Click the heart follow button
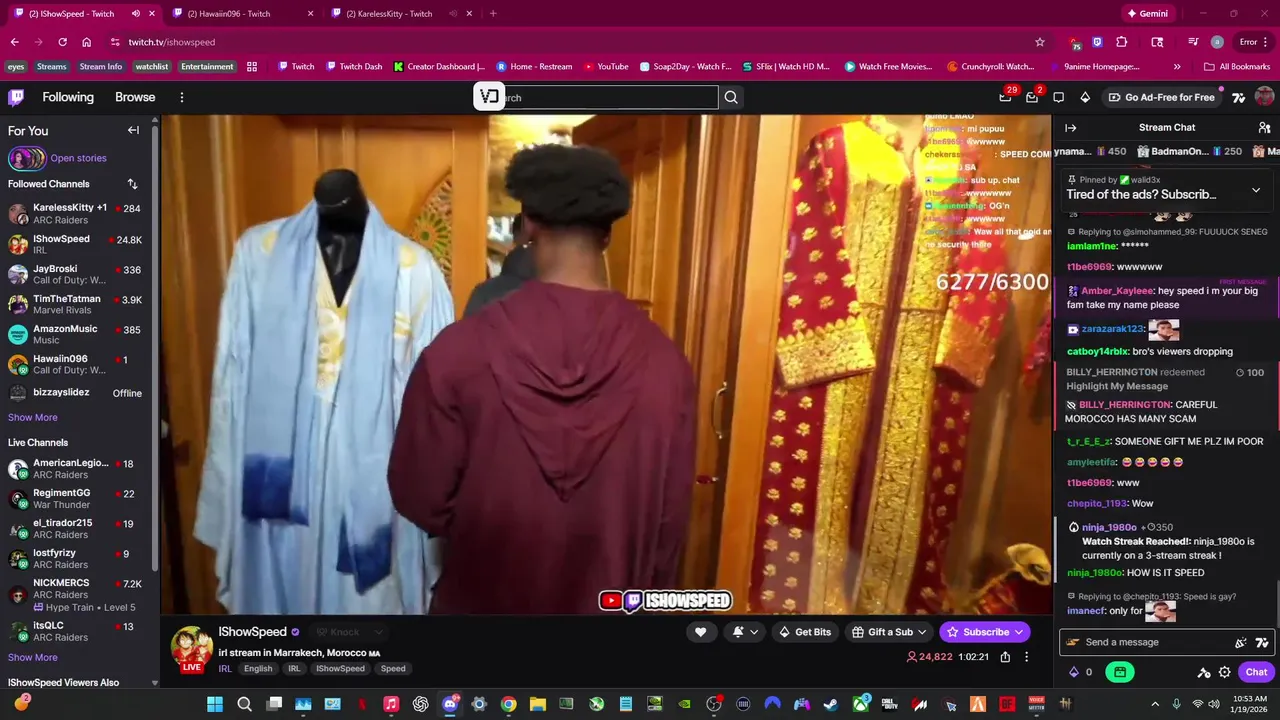Viewport: 1280px width, 720px height. coord(700,631)
